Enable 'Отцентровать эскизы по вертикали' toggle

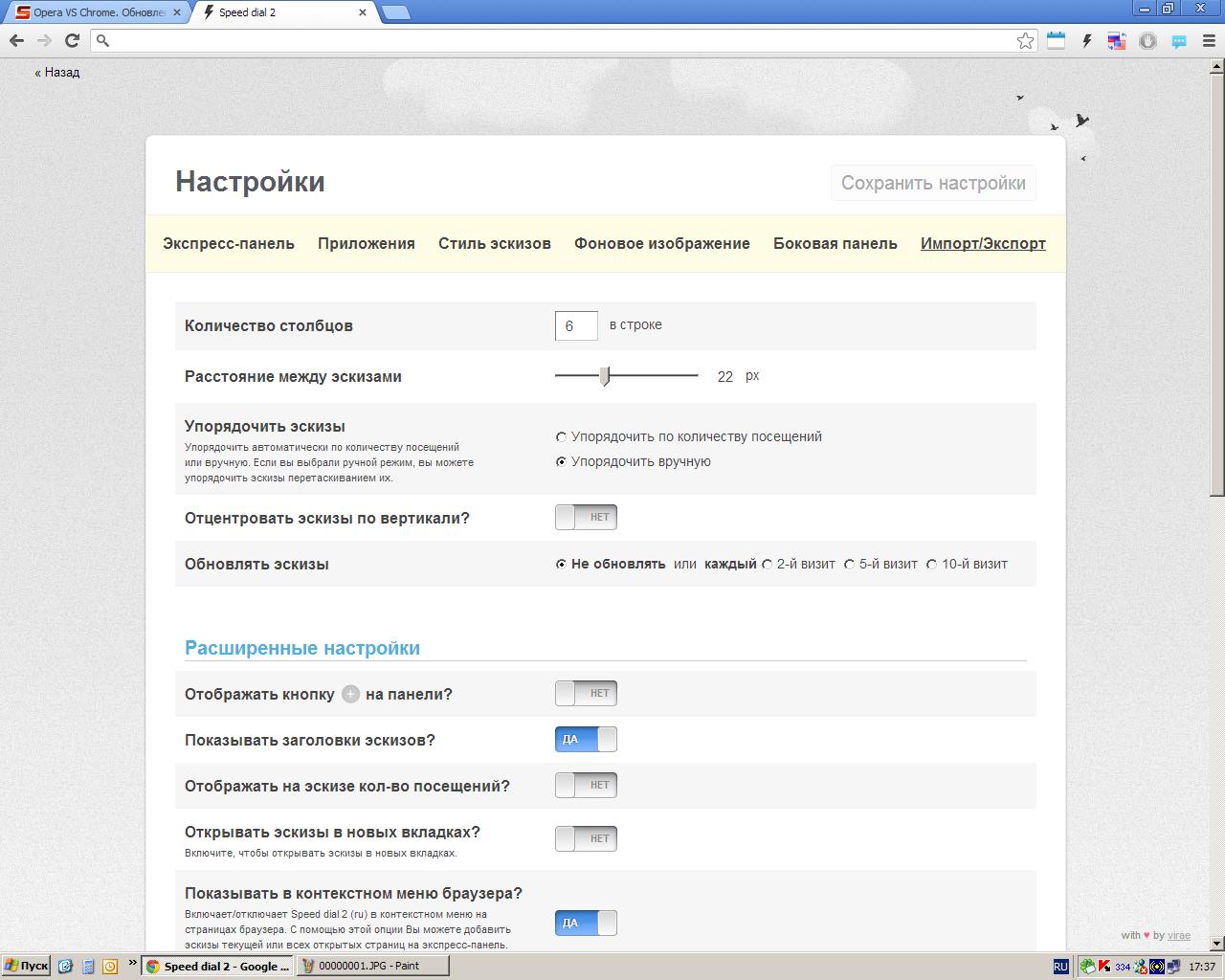tap(586, 518)
